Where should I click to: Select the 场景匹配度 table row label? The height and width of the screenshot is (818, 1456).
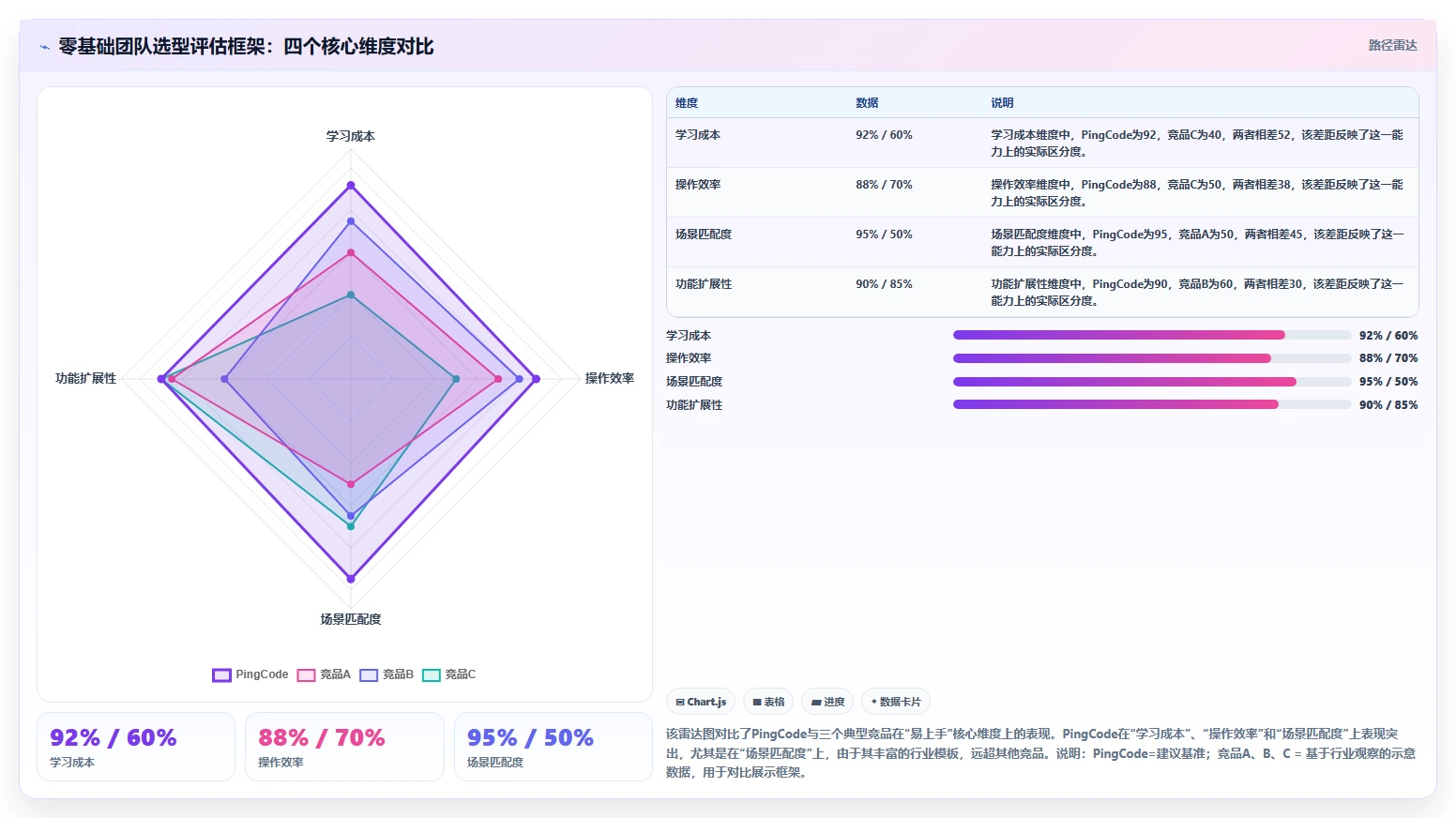704,235
